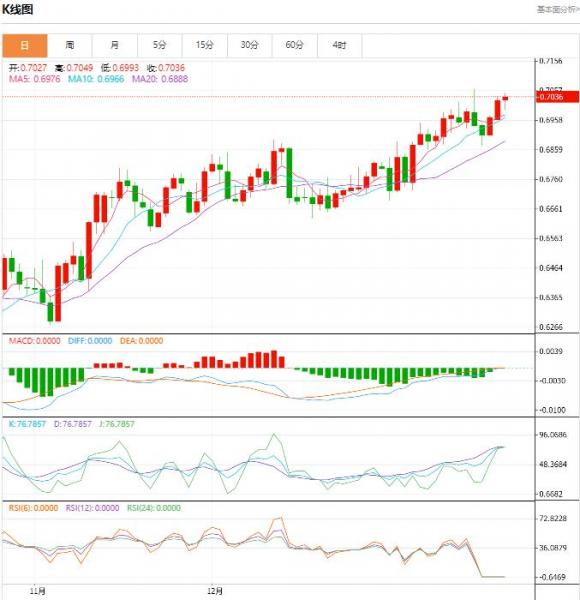
Task: Click the RSI(6) indicator label
Action: click(34, 508)
